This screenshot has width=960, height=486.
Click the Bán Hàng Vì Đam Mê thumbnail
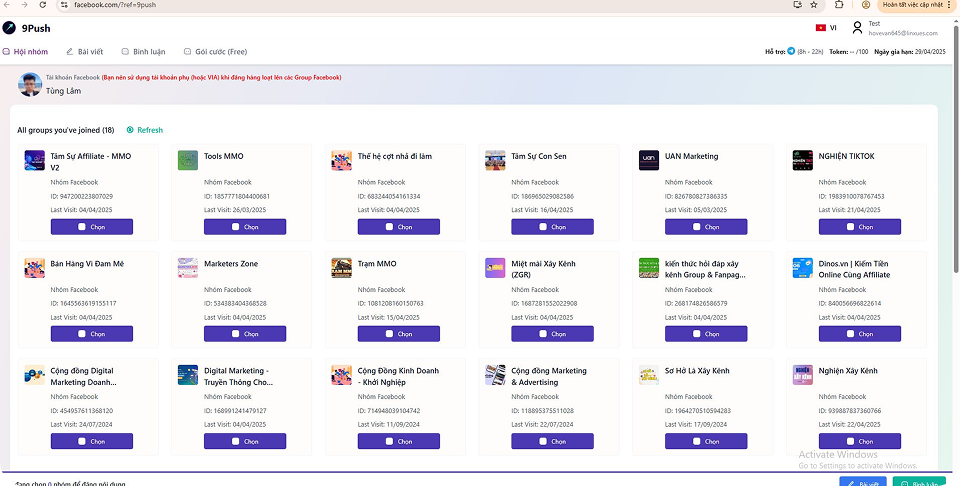(35, 268)
